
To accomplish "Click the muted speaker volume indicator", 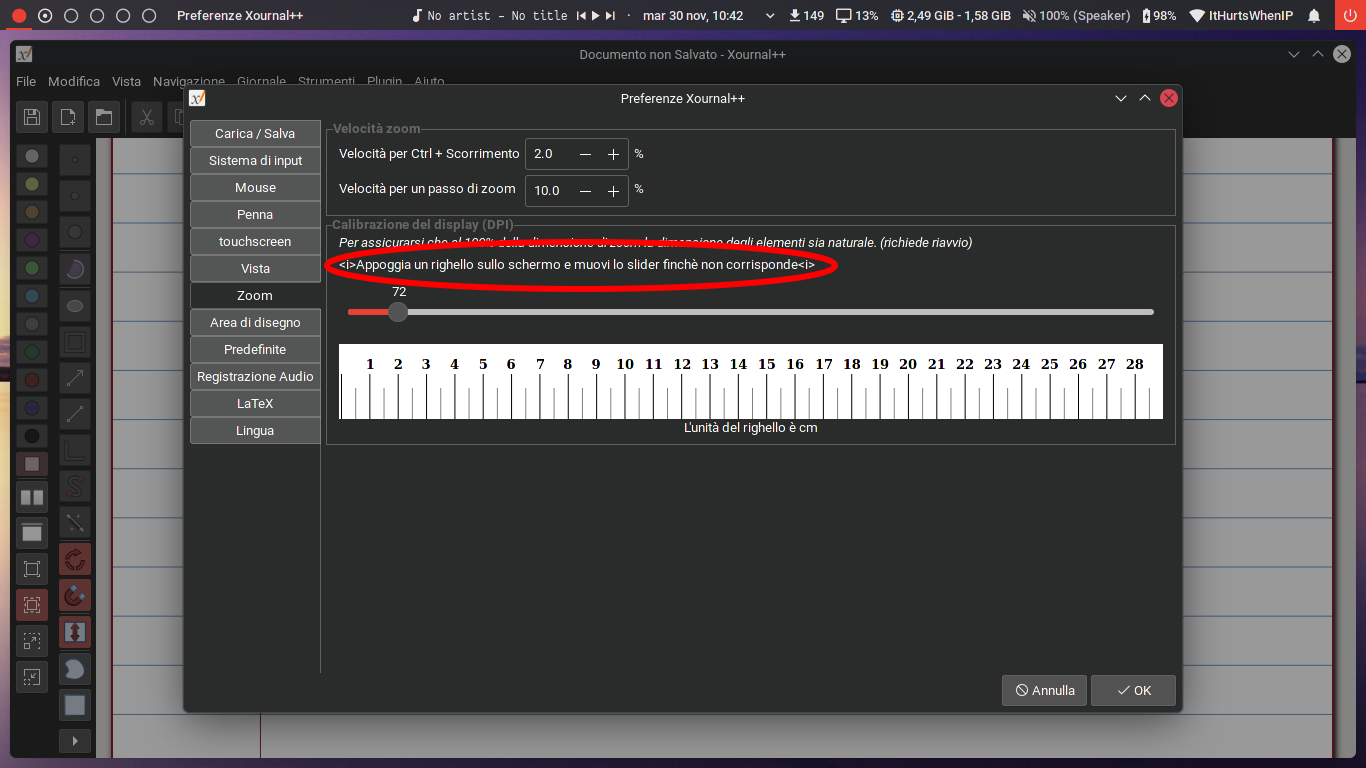I will coord(1076,16).
